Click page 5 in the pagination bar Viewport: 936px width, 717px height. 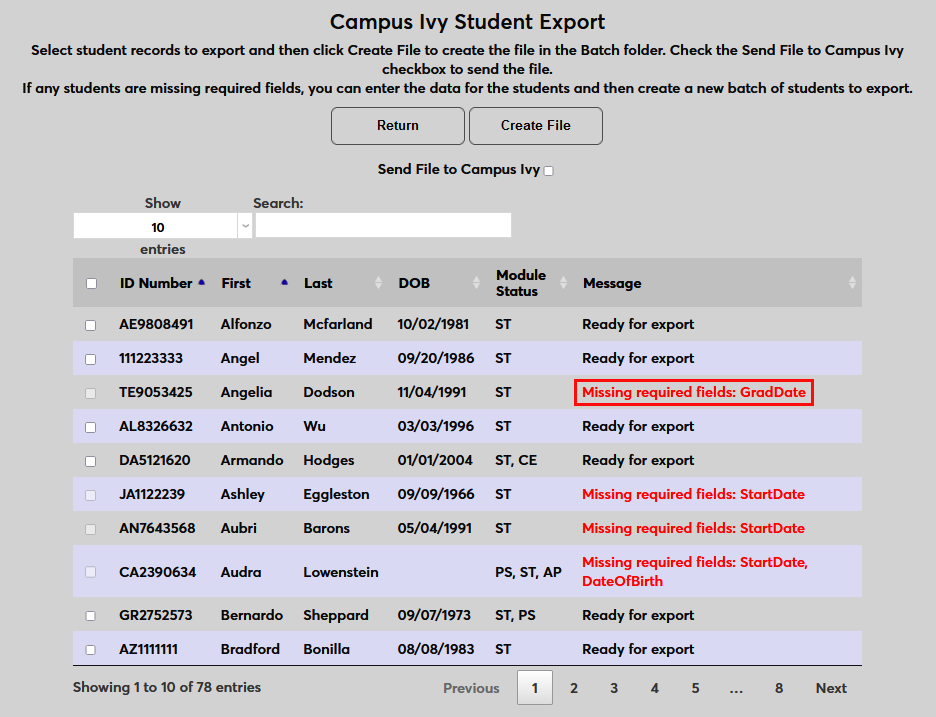click(695, 688)
